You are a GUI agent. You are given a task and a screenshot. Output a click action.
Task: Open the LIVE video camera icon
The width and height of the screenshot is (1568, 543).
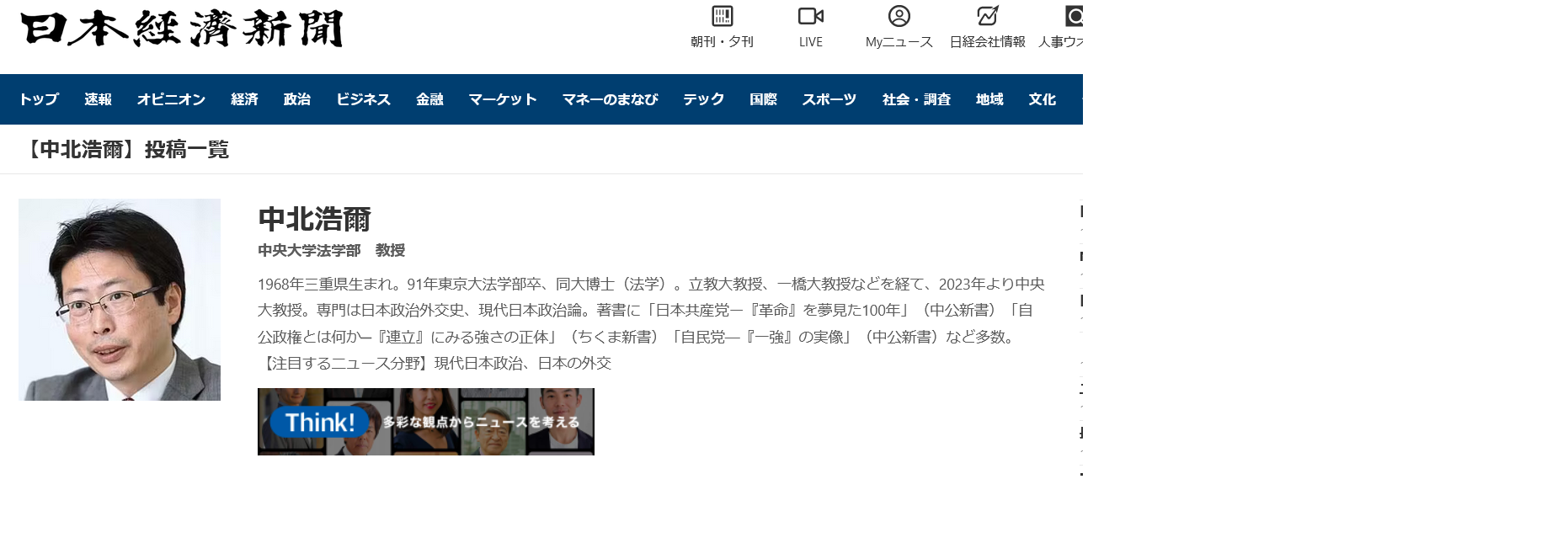810,16
